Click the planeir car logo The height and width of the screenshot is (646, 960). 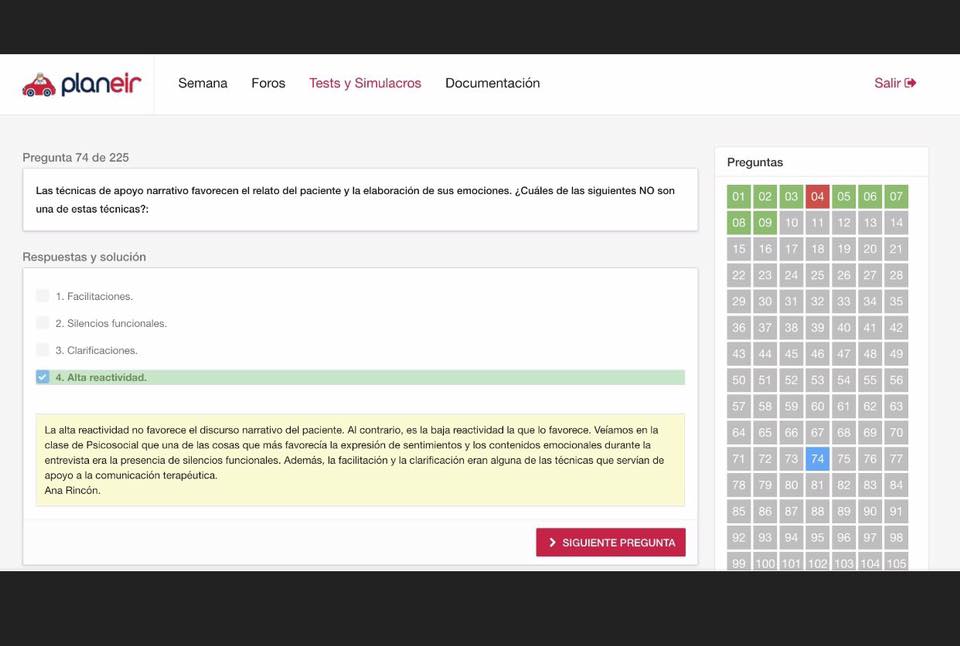[x=81, y=84]
